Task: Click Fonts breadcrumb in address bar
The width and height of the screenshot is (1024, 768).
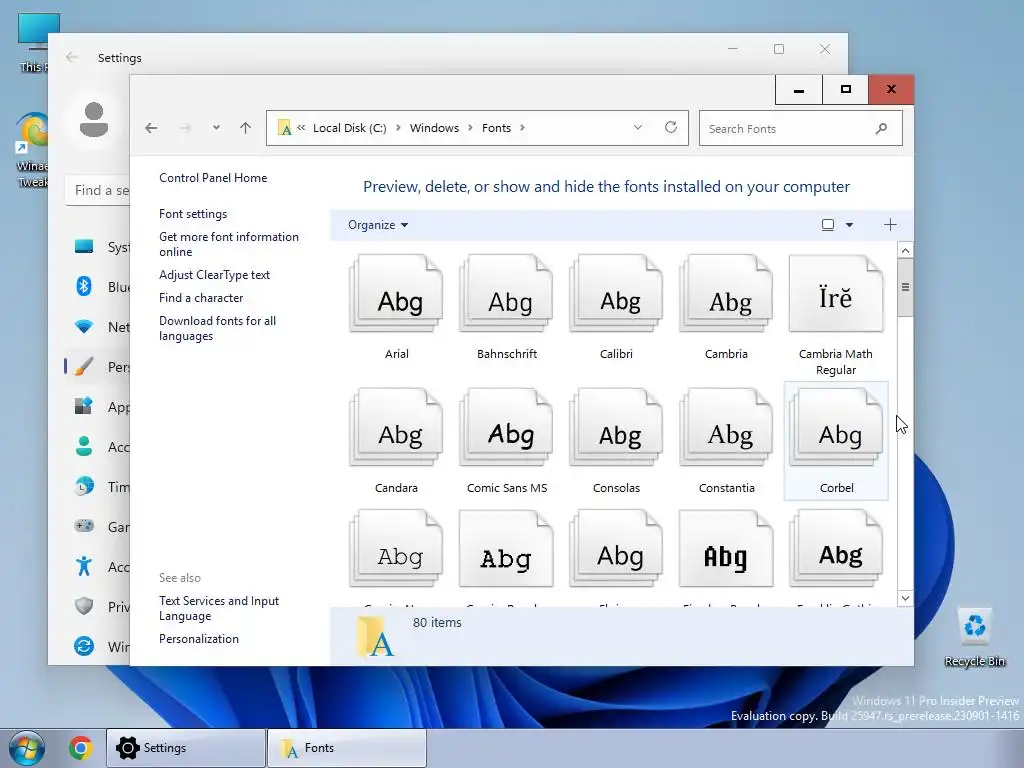Action: [x=496, y=128]
